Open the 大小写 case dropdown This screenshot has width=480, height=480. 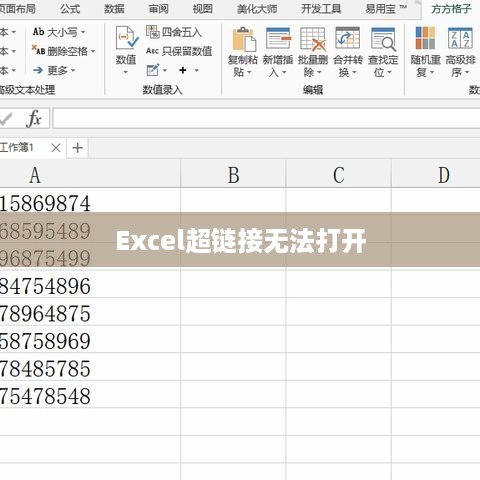click(x=59, y=32)
